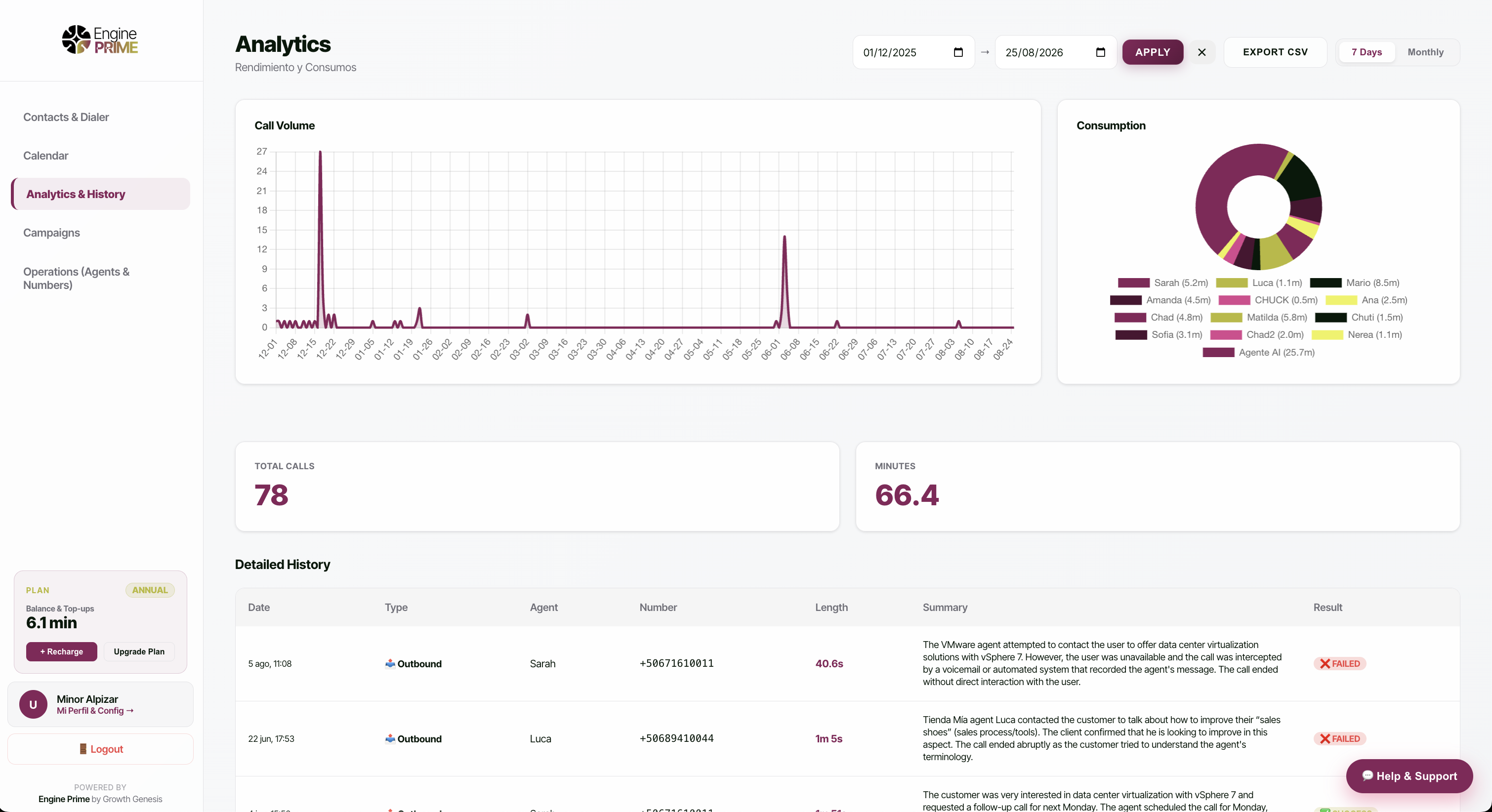Click the Outbound icon in the Luca 22 jun row
Screen dimensions: 1492x812
[390, 738]
